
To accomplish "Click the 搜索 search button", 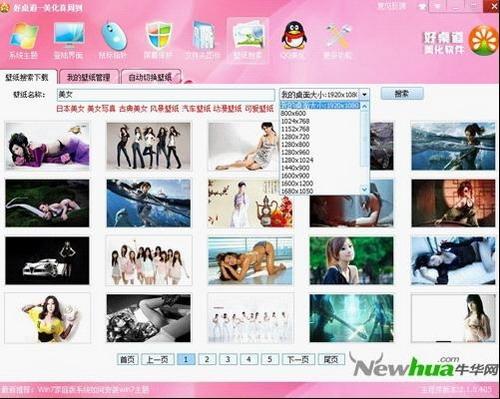I will coord(402,94).
